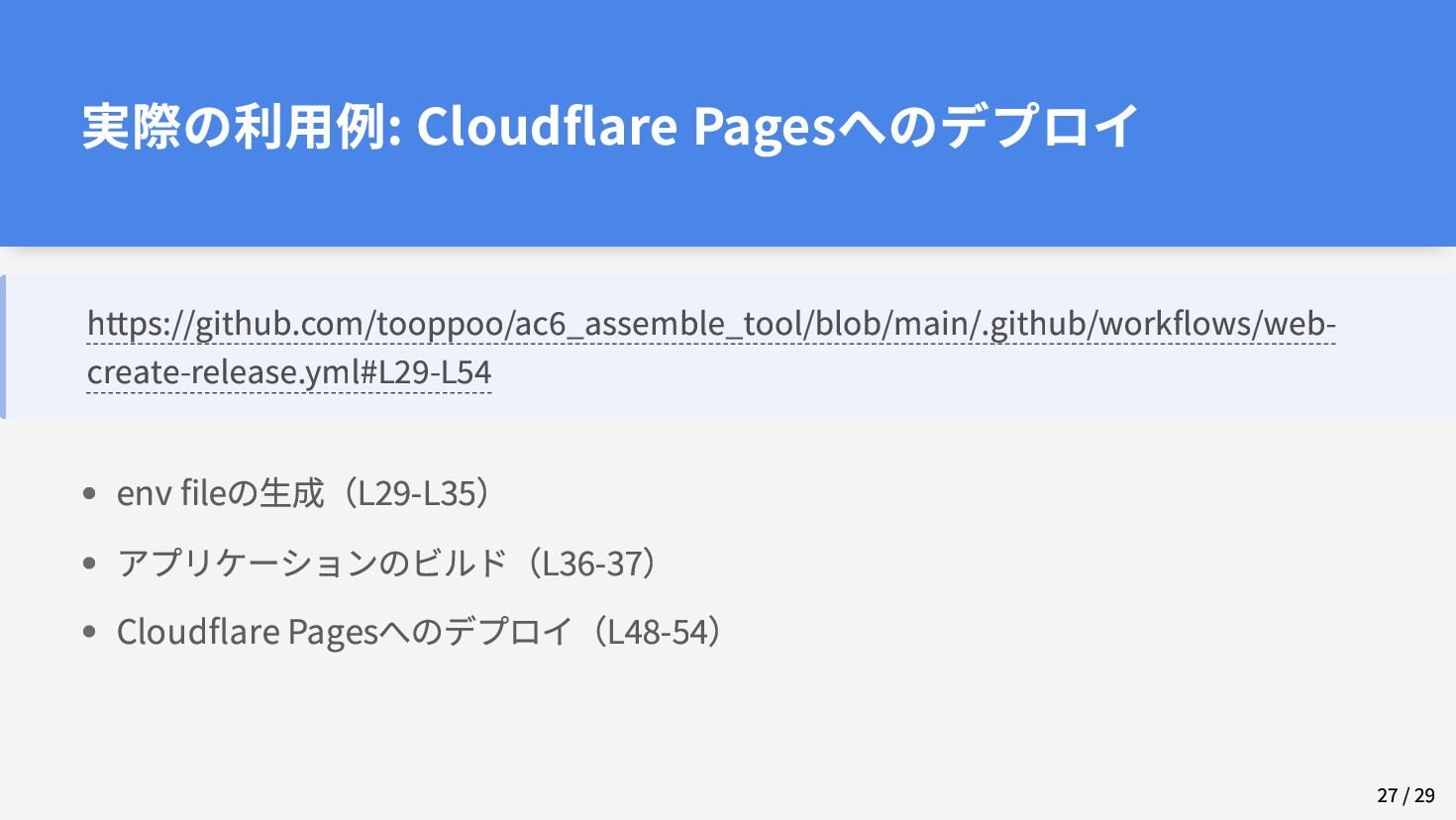Viewport: 1456px width, 820px height.
Task: Select the slide title "実際の利用例"
Action: click(x=234, y=126)
